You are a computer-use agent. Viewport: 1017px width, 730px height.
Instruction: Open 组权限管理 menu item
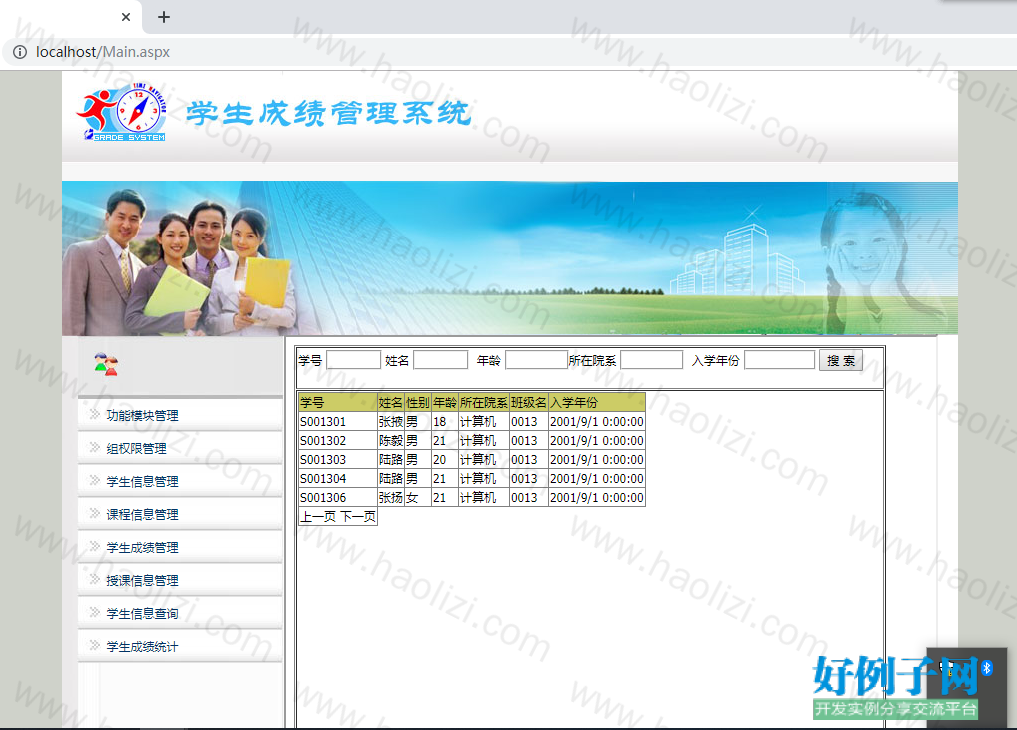pos(136,449)
